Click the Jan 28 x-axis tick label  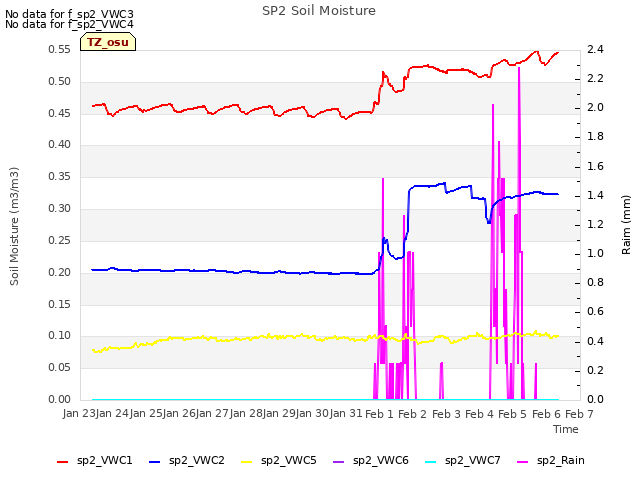(x=246, y=413)
